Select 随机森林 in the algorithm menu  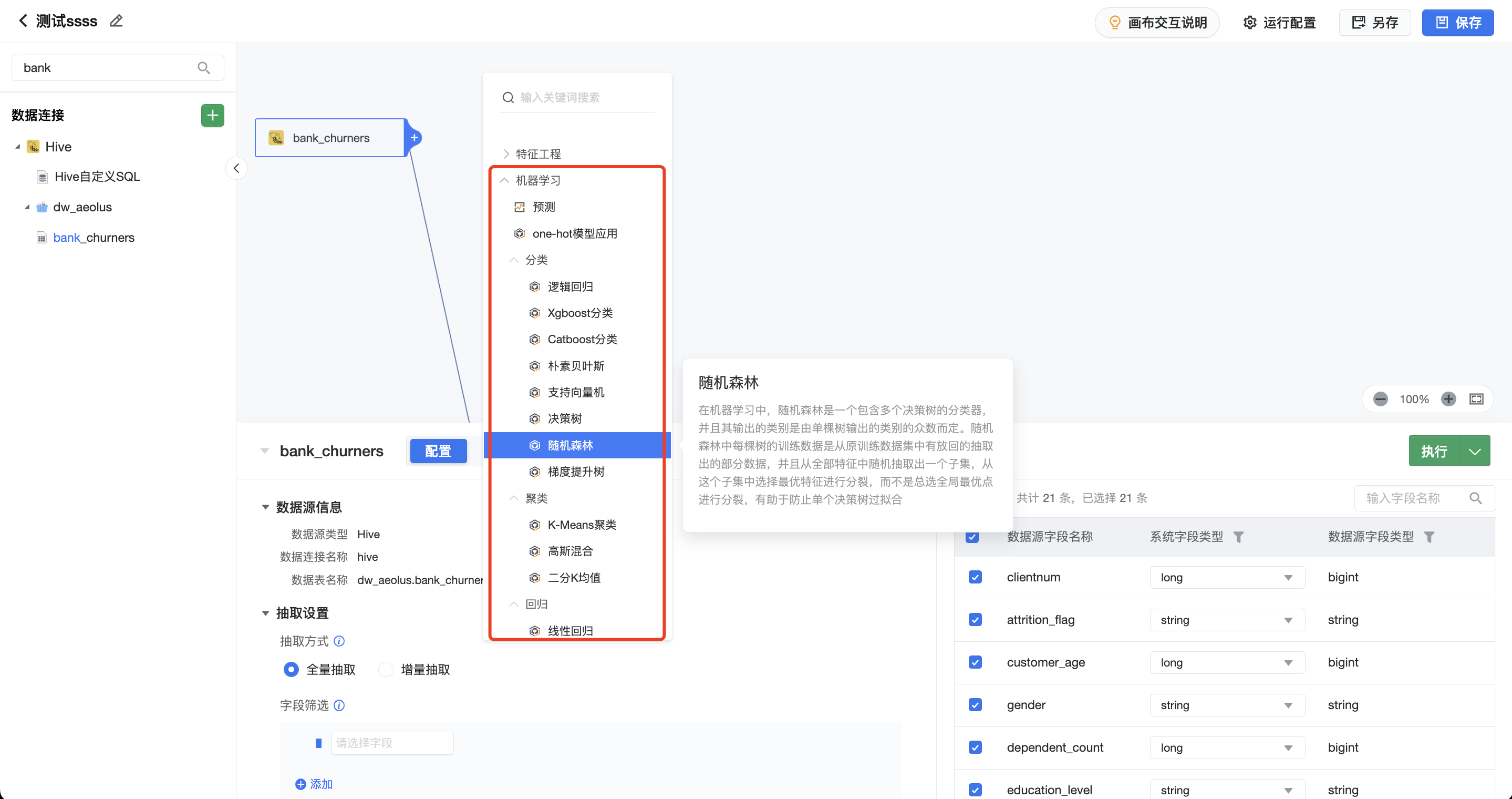570,445
